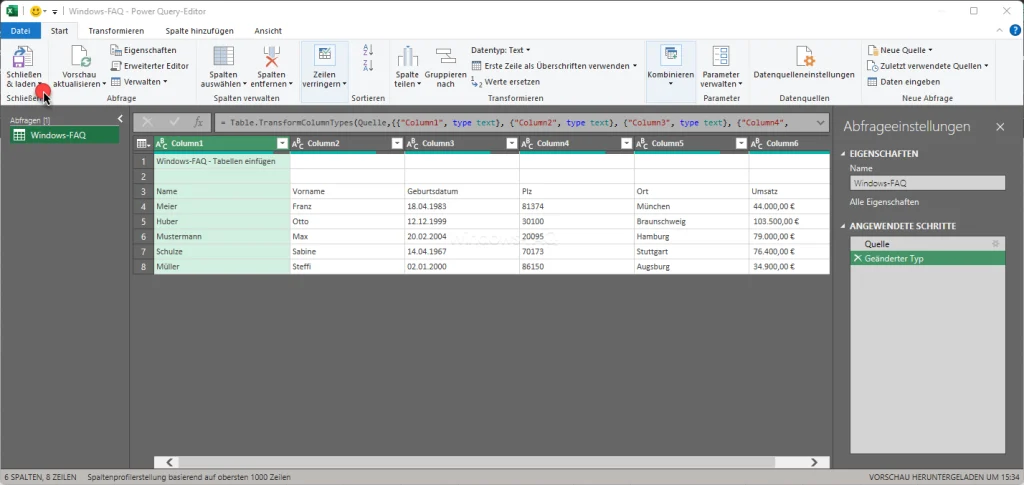This screenshot has width=1024, height=485.
Task: Switch to the Start tab
Action: [59, 31]
